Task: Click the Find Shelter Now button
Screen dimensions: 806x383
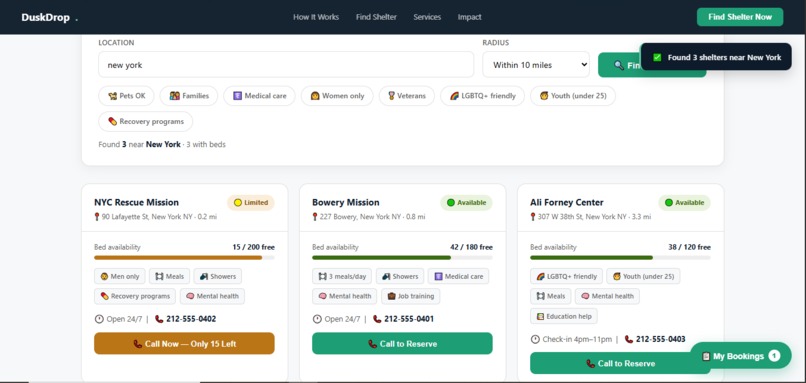Action: pos(740,17)
